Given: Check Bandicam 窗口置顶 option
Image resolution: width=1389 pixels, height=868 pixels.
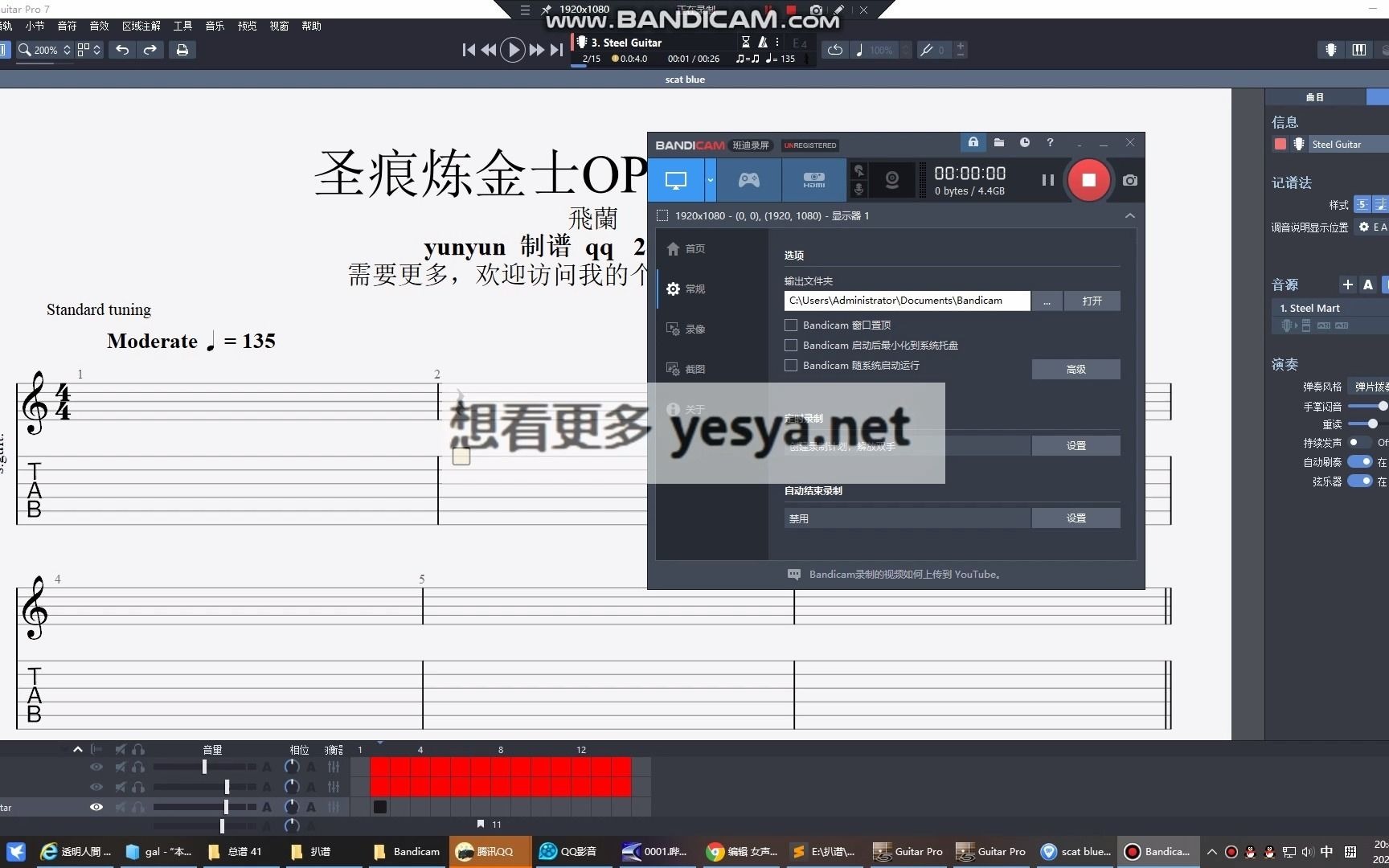Looking at the screenshot, I should [791, 325].
